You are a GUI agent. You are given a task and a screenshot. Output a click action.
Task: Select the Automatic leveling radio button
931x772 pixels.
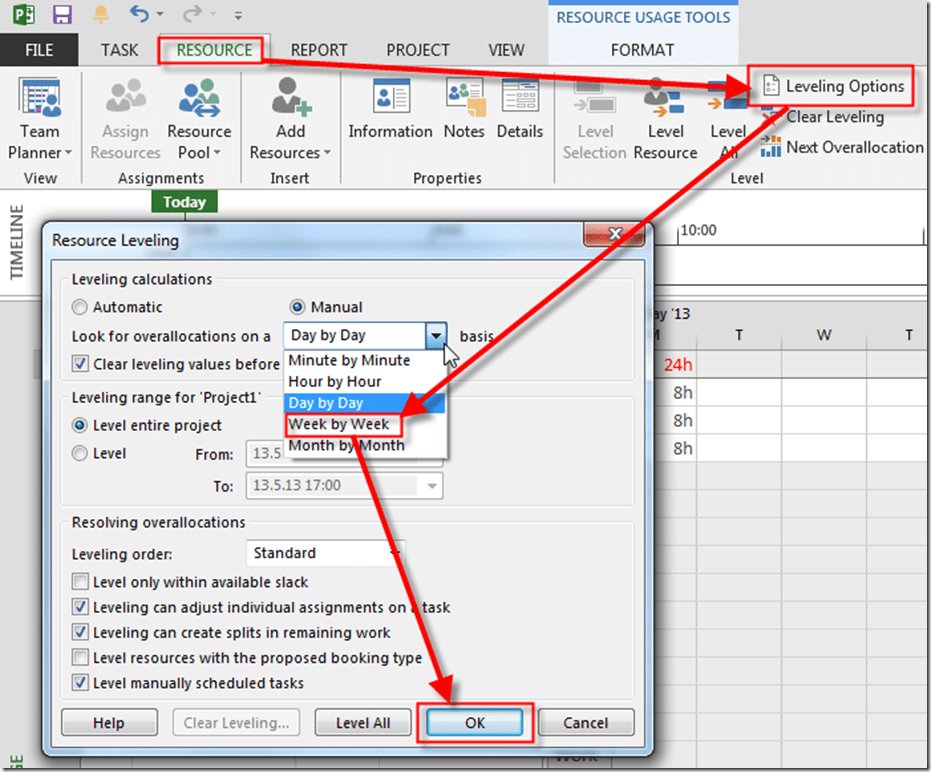pos(81,307)
